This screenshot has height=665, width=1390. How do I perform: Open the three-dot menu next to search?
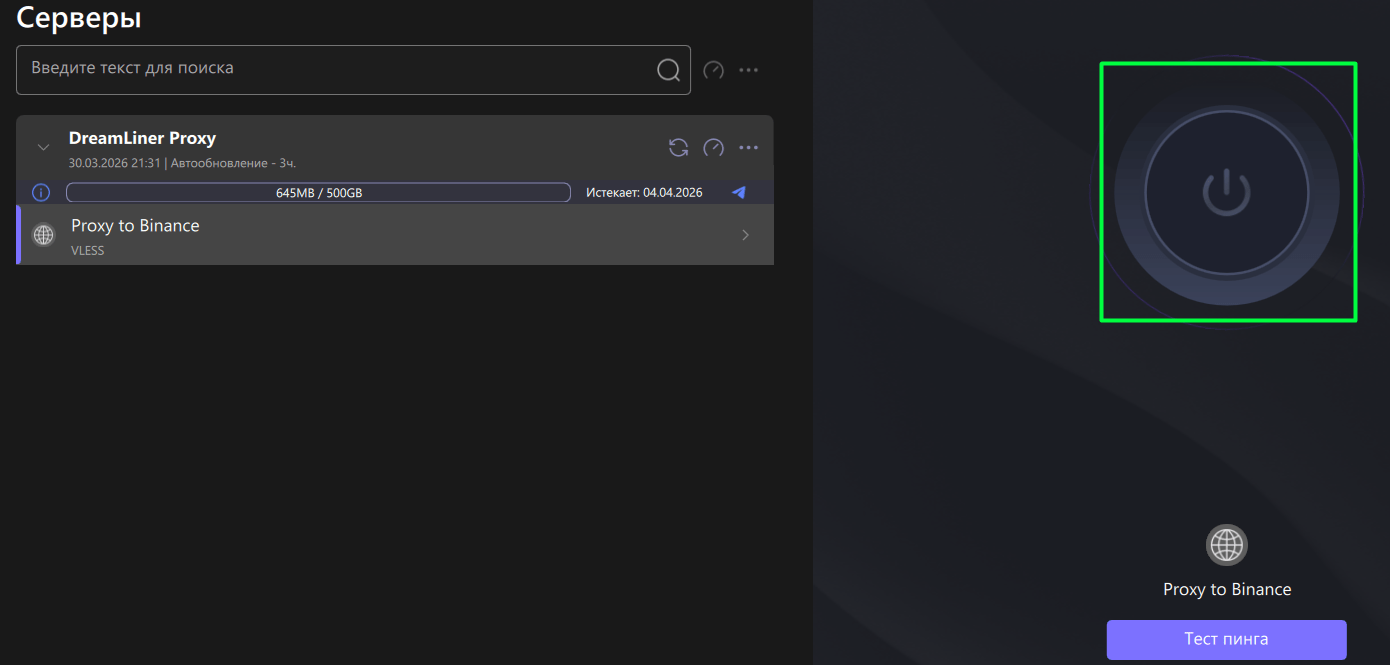pos(748,70)
